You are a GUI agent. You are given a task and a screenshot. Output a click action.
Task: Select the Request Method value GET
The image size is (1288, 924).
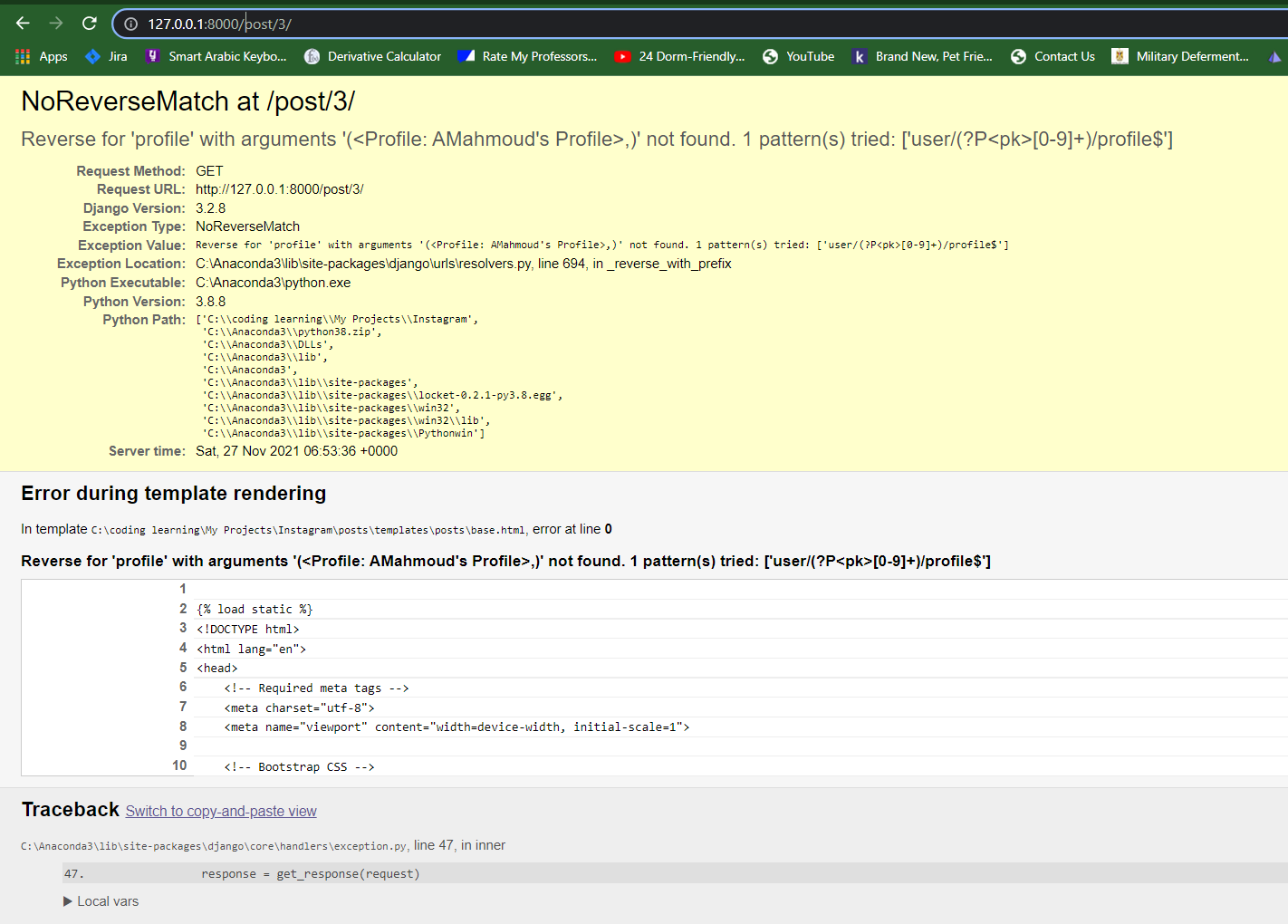[209, 171]
